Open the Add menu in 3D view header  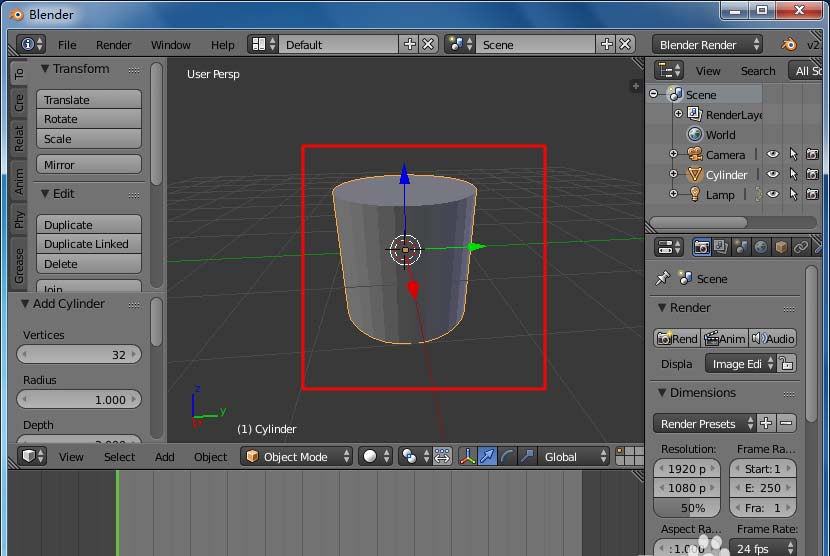(165, 457)
